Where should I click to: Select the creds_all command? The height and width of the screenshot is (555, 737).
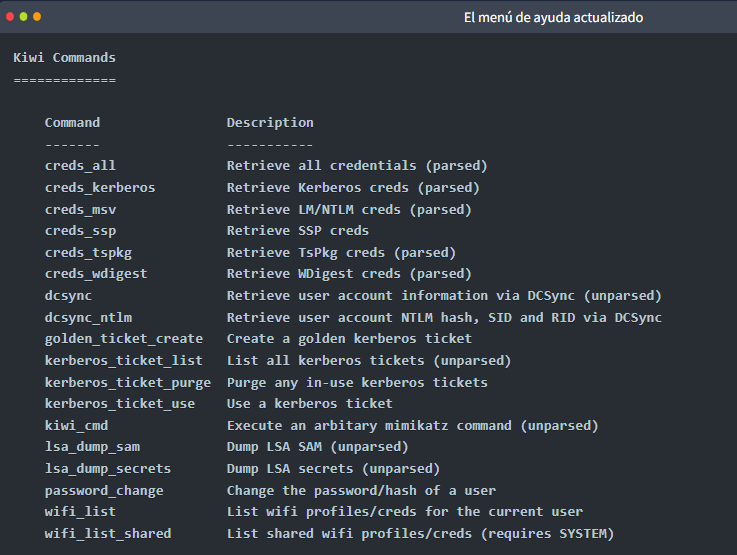pyautogui.click(x=80, y=165)
